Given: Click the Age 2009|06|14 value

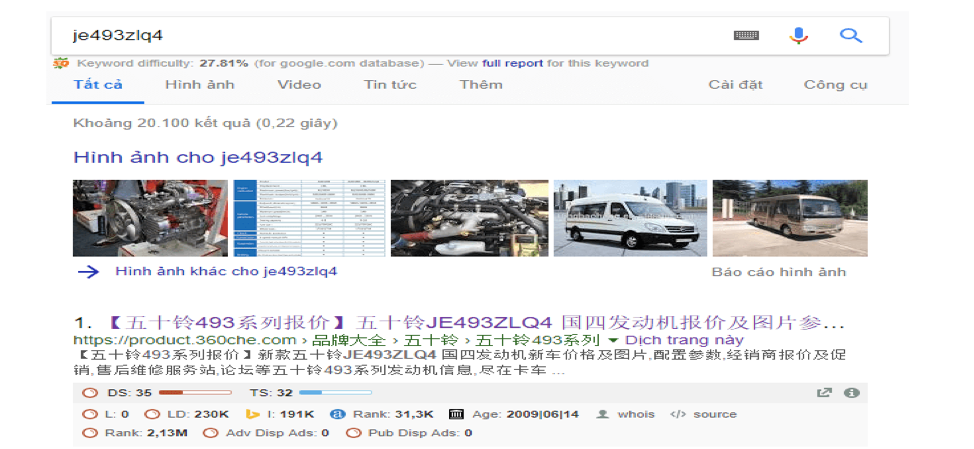Looking at the screenshot, I should (x=543, y=414).
